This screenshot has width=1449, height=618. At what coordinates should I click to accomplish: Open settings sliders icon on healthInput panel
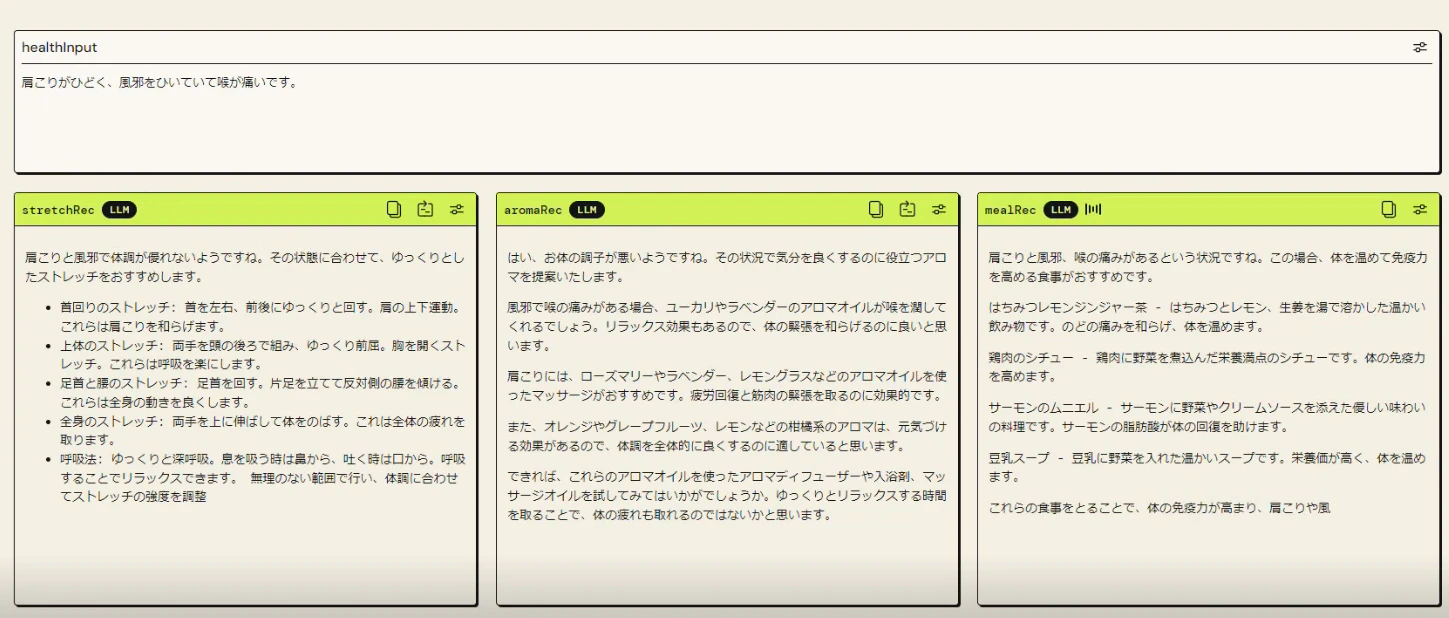[x=1420, y=47]
